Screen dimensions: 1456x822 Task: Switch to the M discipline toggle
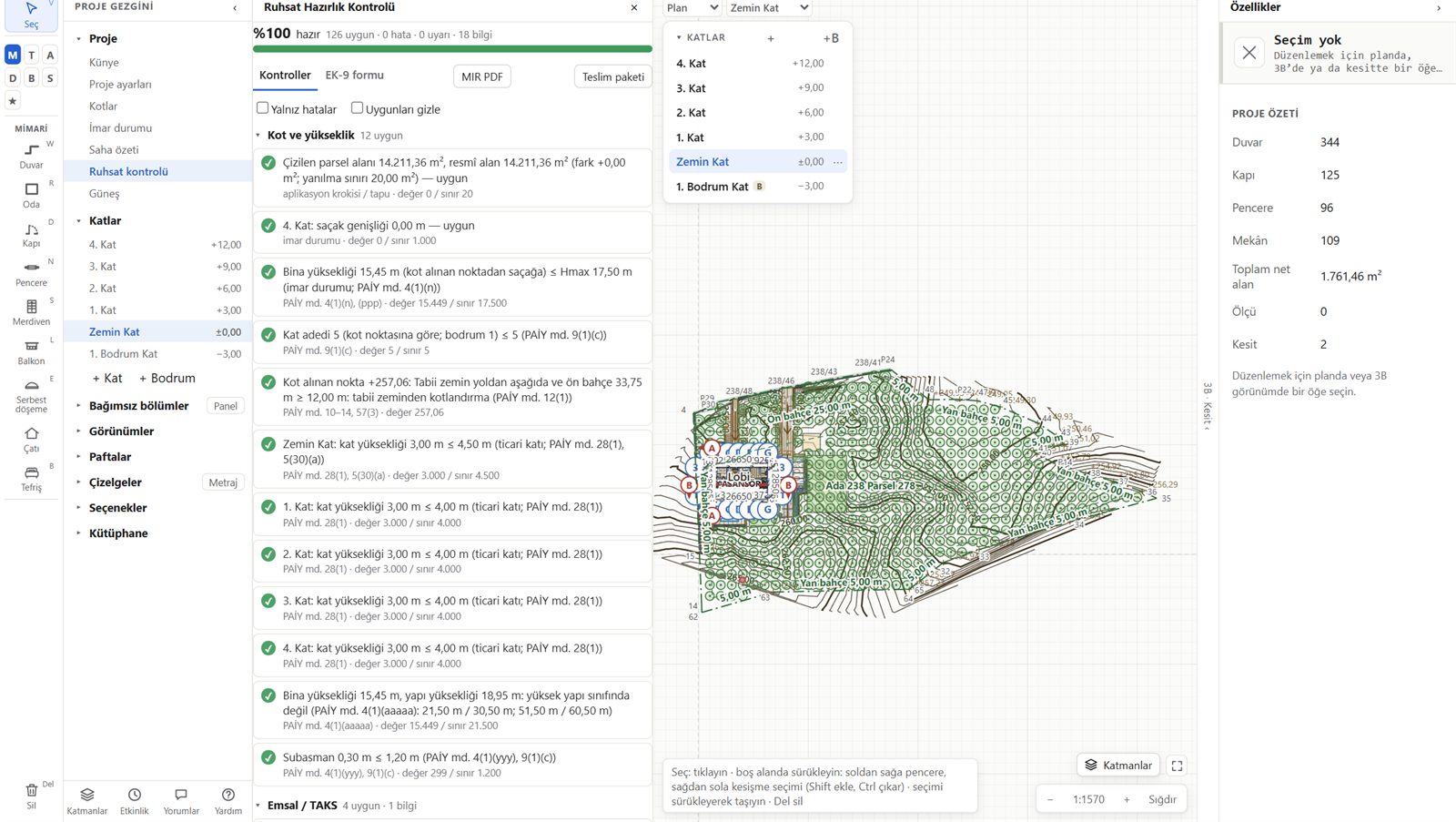pos(13,55)
